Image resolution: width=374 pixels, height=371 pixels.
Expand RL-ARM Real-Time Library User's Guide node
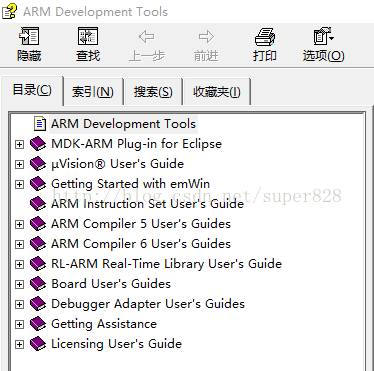[20, 264]
